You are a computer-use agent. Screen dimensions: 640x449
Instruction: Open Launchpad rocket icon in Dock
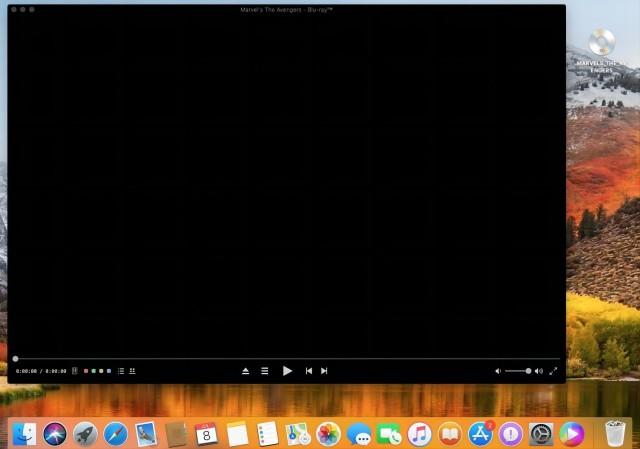pos(85,434)
